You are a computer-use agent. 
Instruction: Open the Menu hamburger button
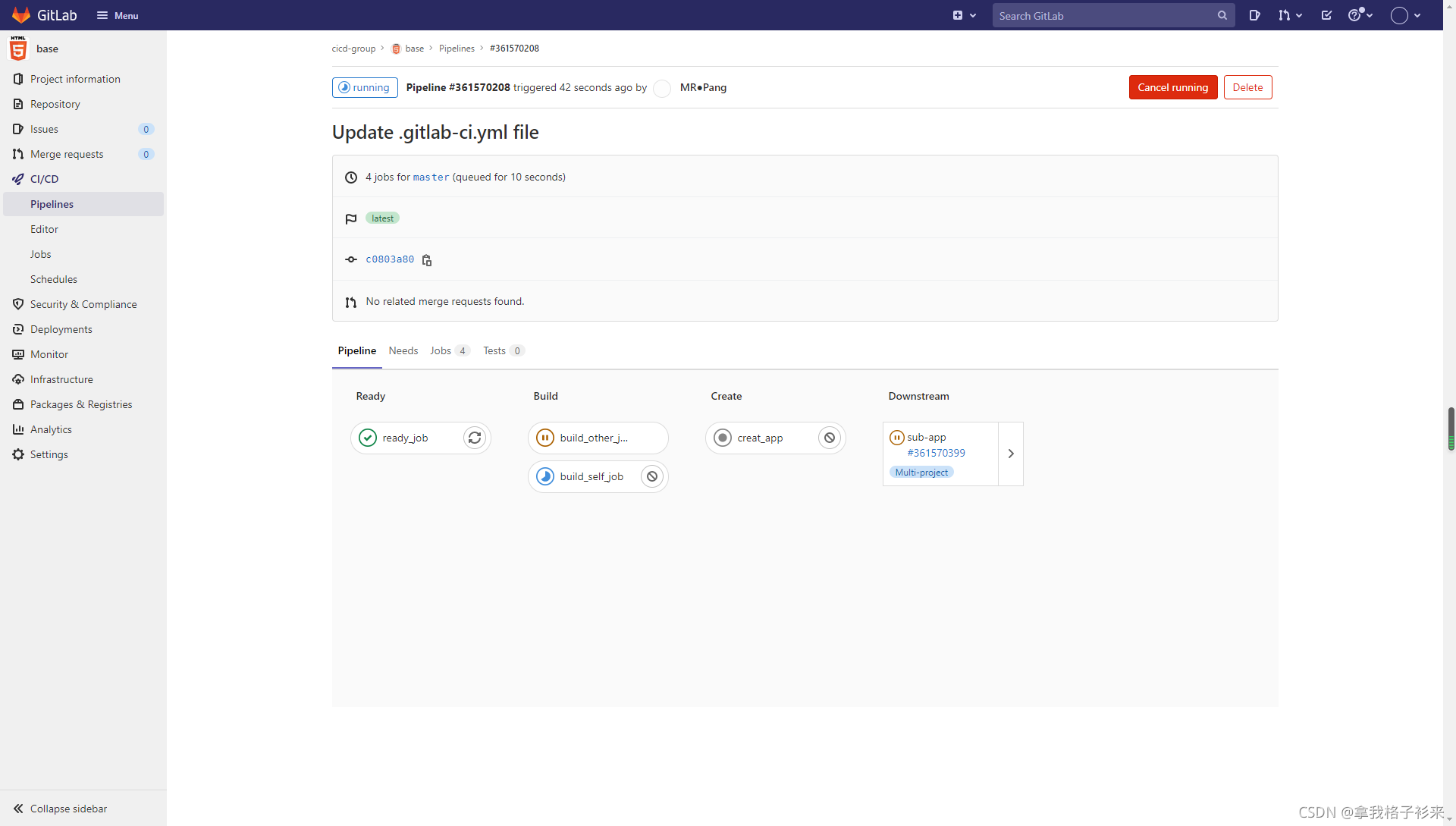point(118,15)
